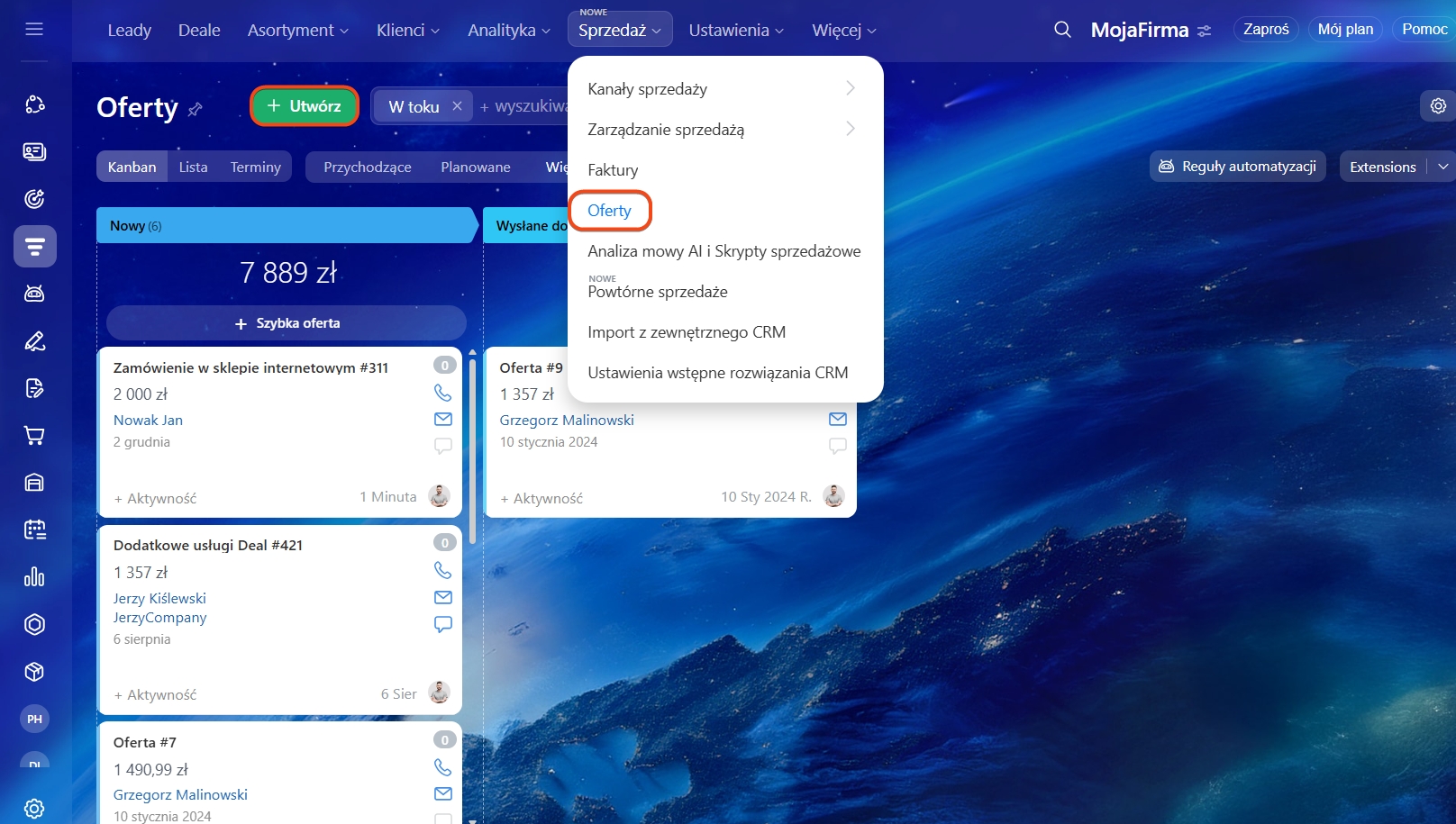This screenshot has width=1456, height=824.
Task: Open the Extensions dropdown arrow
Action: pos(1442,167)
